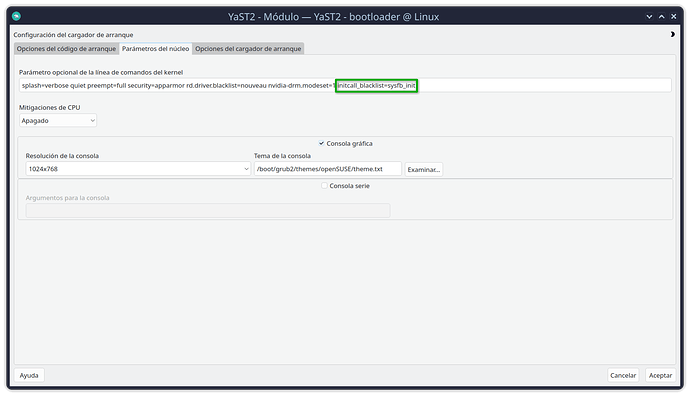The width and height of the screenshot is (690, 395).
Task: Maximize the YaST2 window
Action: tap(661, 17)
